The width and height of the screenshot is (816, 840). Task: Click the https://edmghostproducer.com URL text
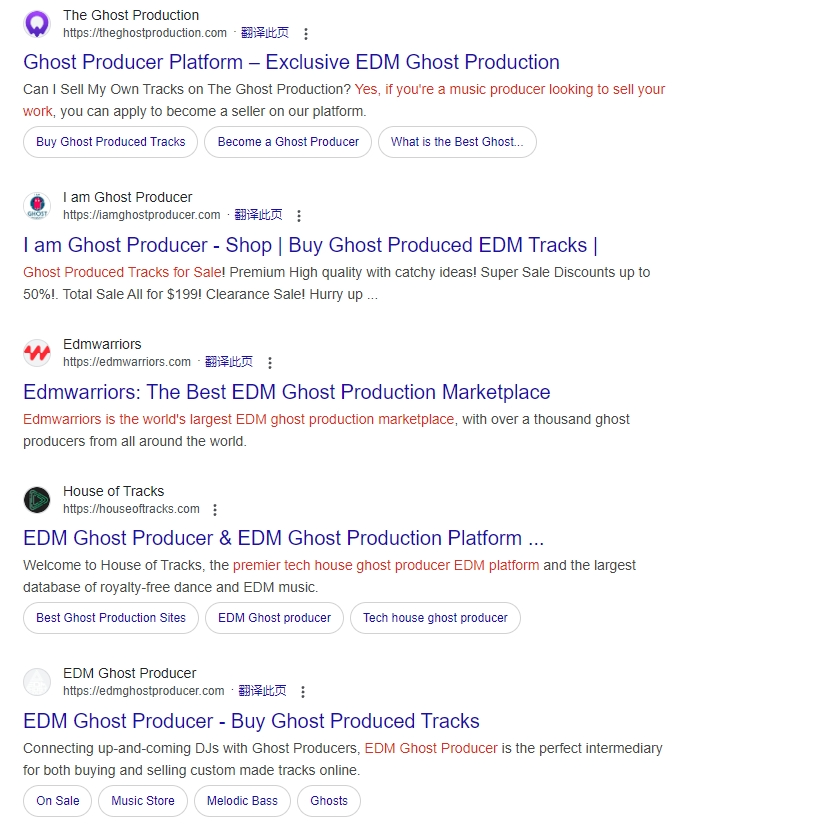click(x=144, y=691)
